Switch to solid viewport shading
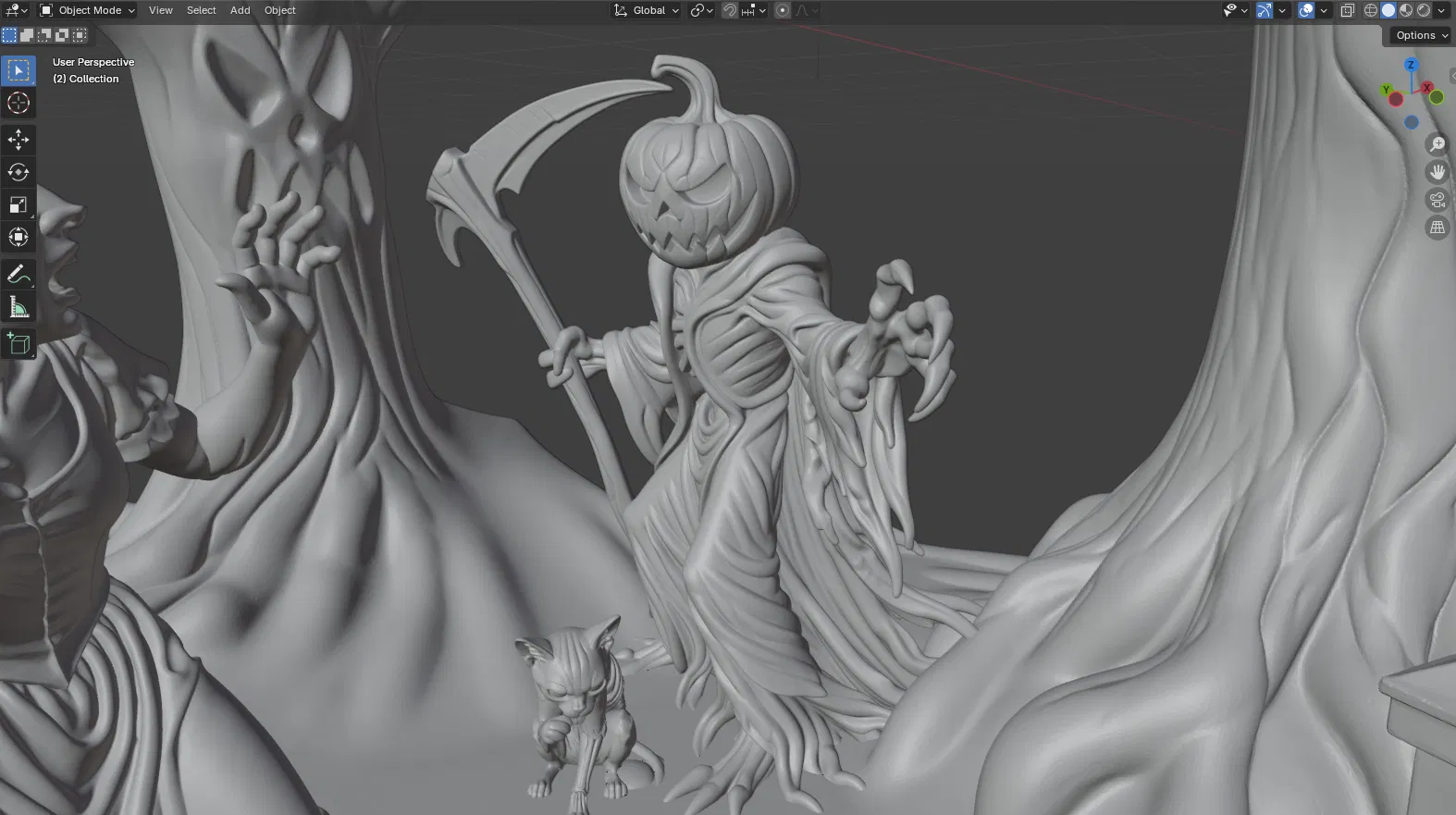 (x=1388, y=10)
